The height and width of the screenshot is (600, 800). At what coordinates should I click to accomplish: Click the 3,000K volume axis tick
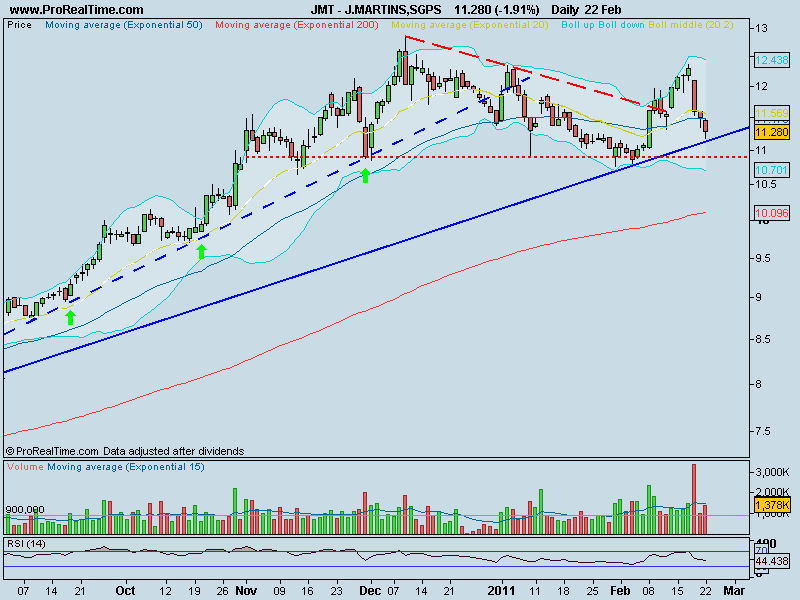(x=772, y=472)
